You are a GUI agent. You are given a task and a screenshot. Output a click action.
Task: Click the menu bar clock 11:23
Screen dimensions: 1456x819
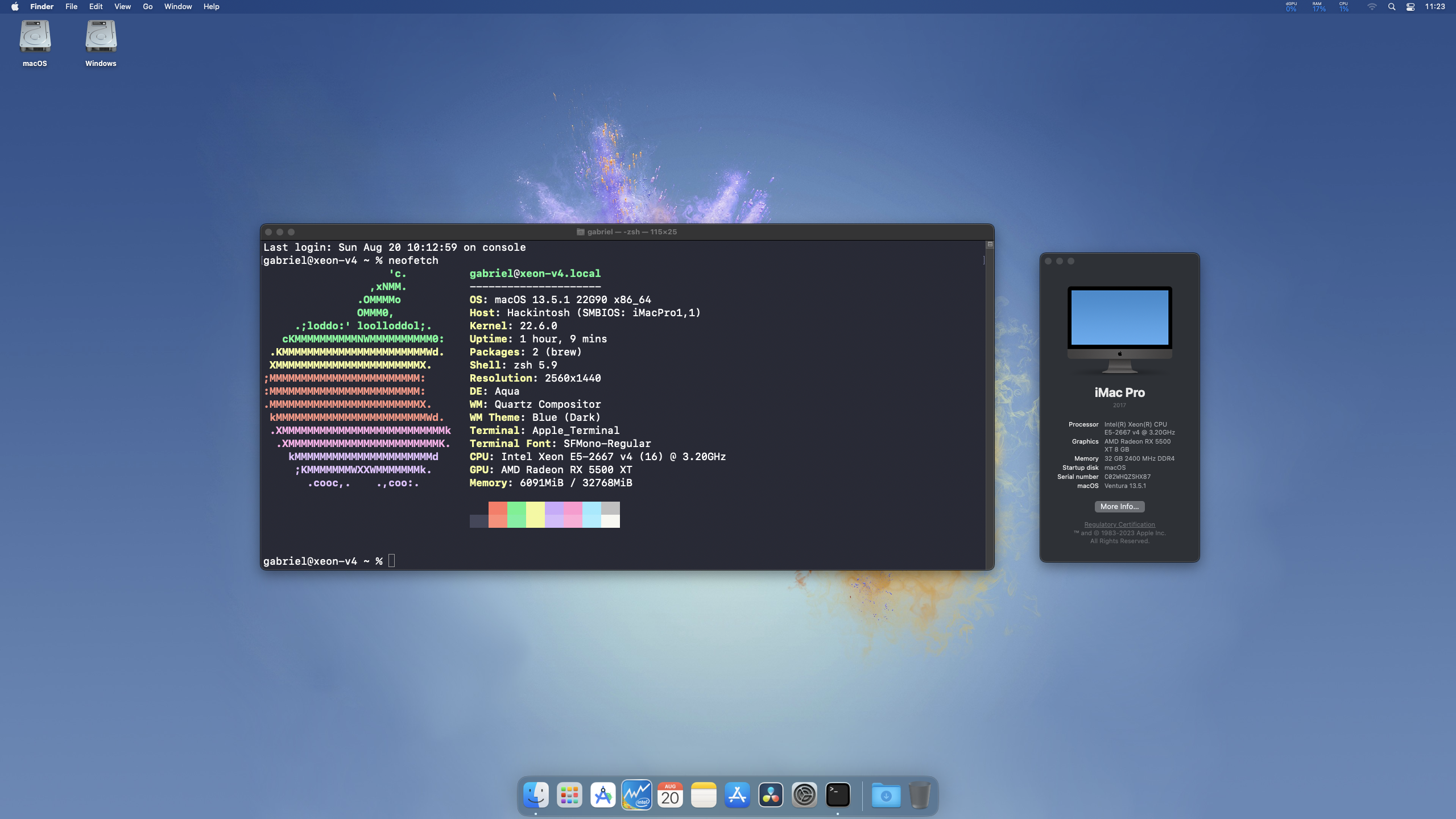[x=1434, y=7]
